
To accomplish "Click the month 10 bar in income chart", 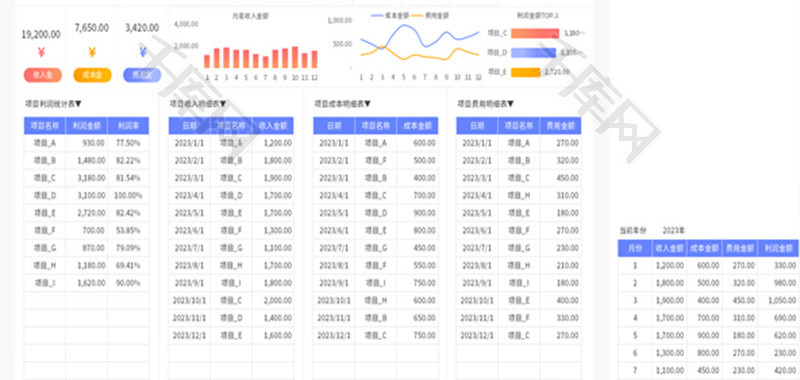I will coord(294,58).
